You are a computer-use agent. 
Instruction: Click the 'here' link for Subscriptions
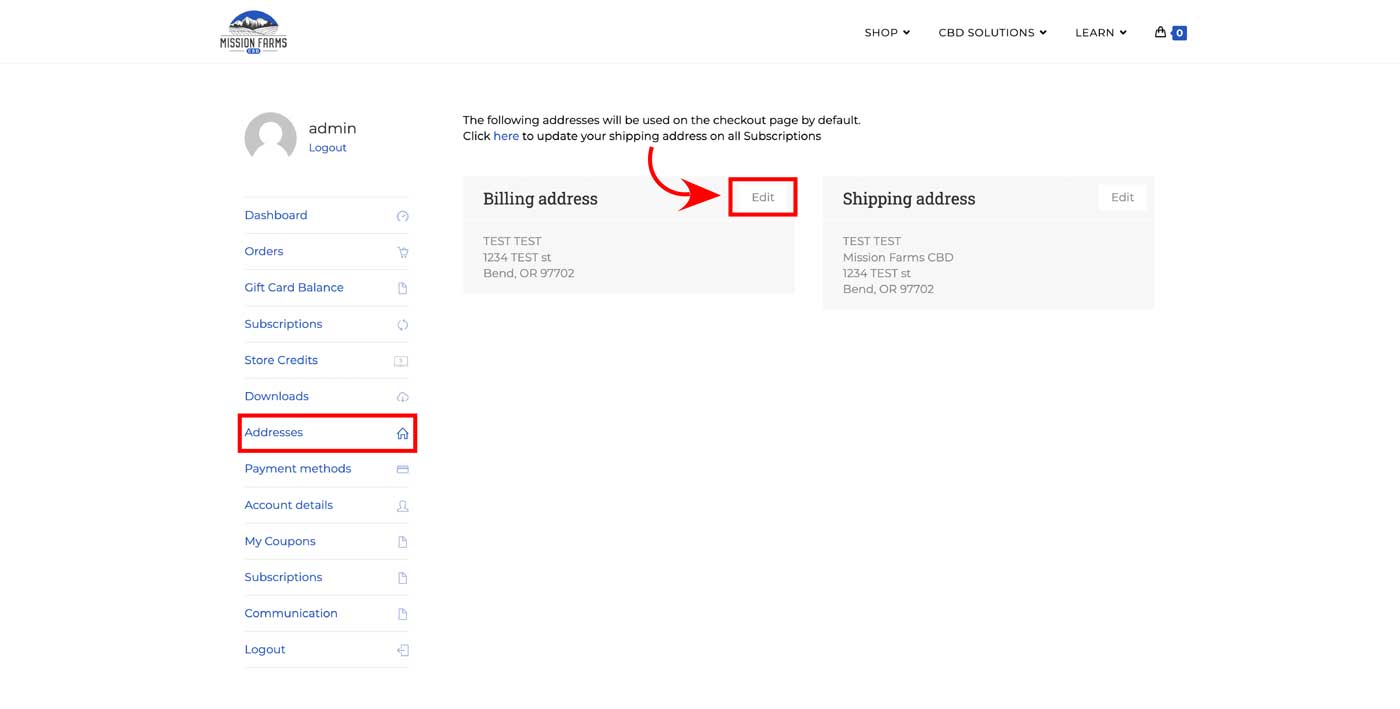(506, 136)
